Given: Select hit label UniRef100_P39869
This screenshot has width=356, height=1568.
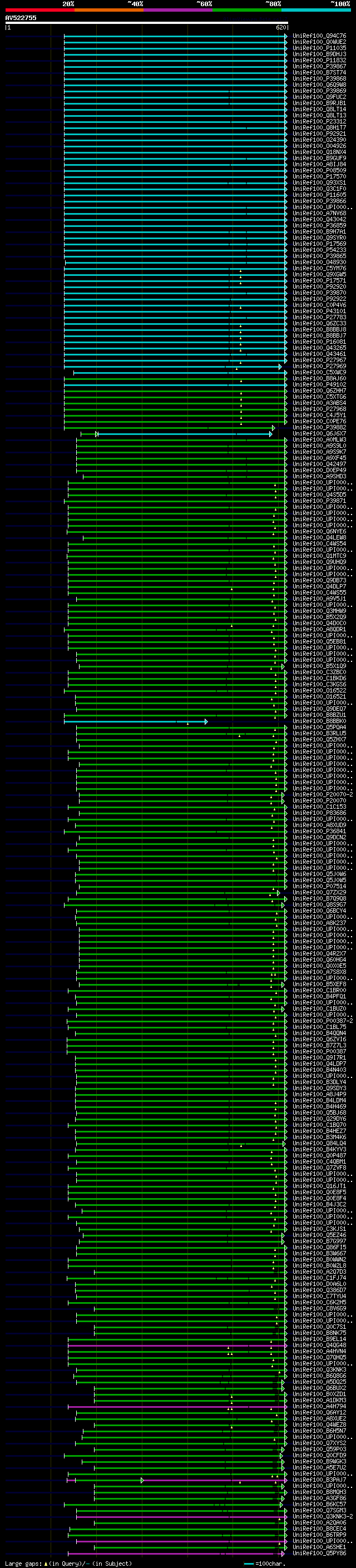Looking at the screenshot, I should [319, 91].
